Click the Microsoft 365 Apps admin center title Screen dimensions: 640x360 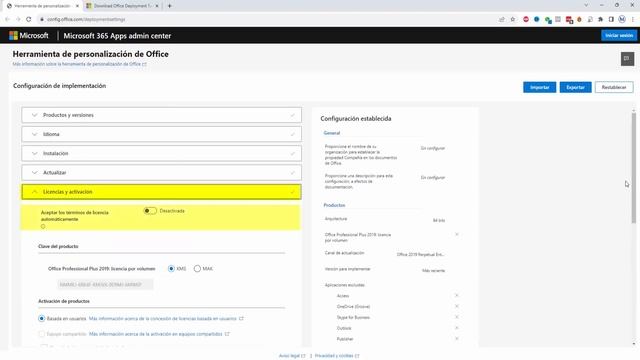coord(117,36)
